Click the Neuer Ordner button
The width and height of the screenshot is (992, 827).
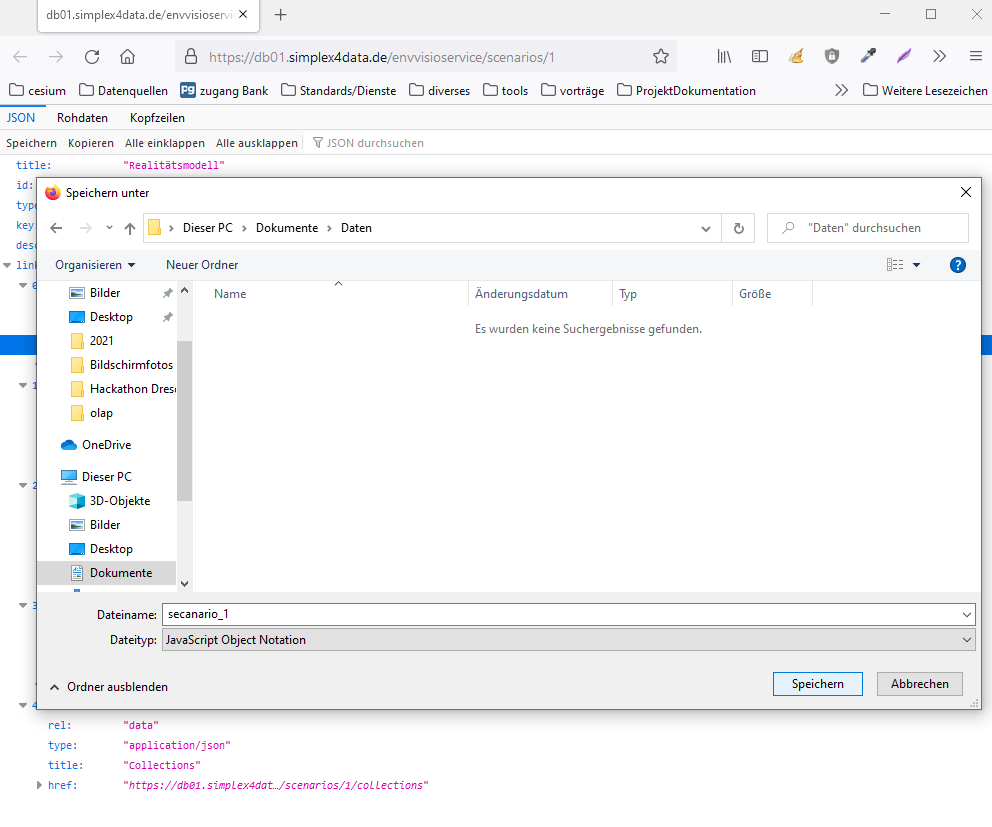[x=202, y=265]
